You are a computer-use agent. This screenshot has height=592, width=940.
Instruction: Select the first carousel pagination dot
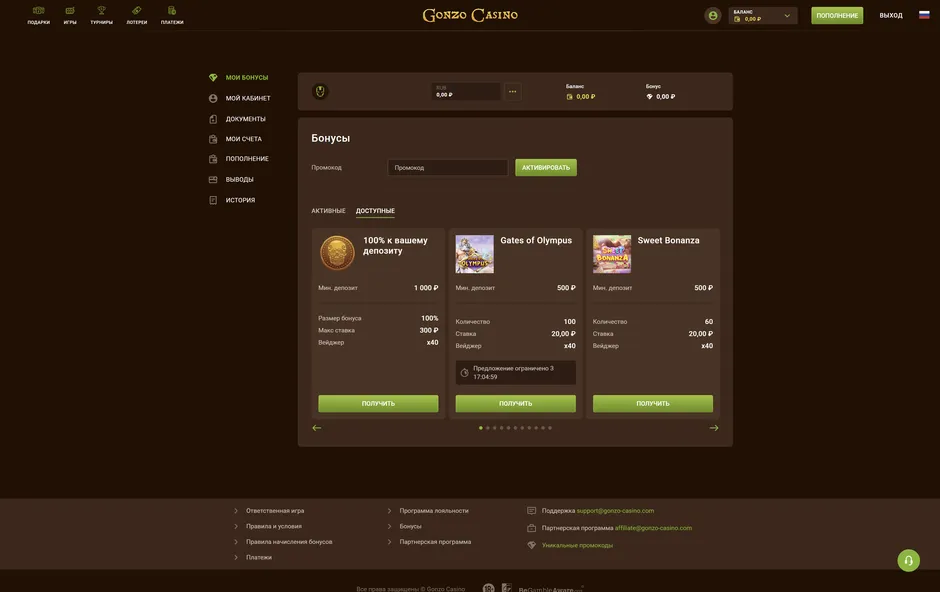pos(481,428)
